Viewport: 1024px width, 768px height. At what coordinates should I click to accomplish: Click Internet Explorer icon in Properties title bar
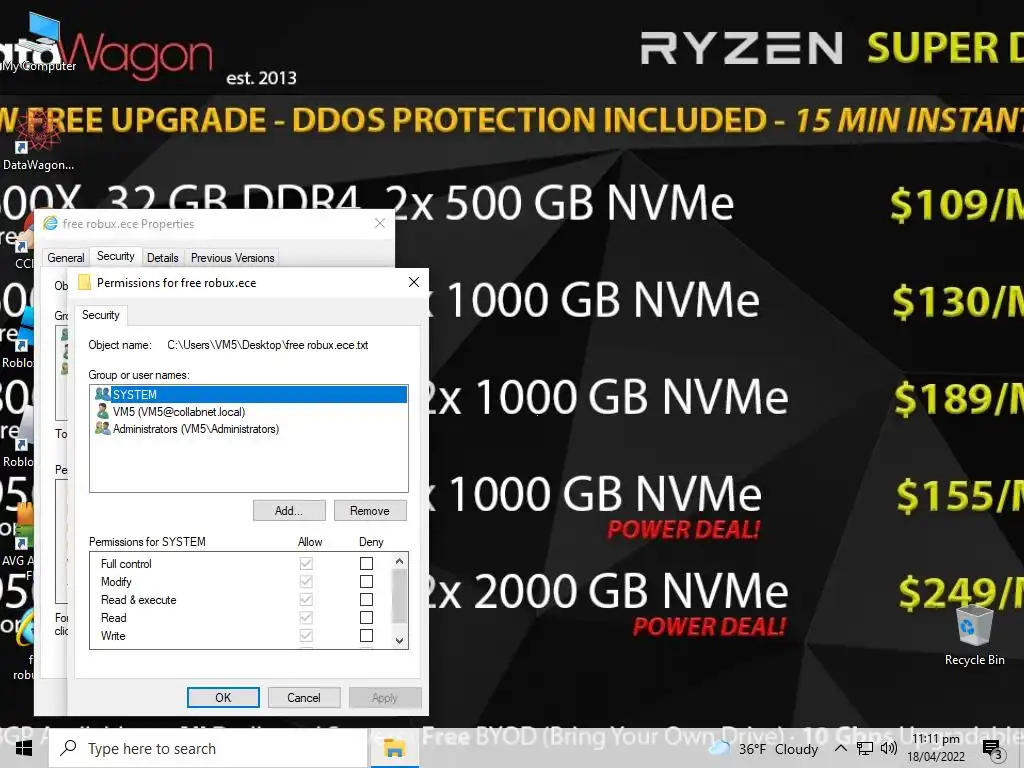click(x=50, y=223)
